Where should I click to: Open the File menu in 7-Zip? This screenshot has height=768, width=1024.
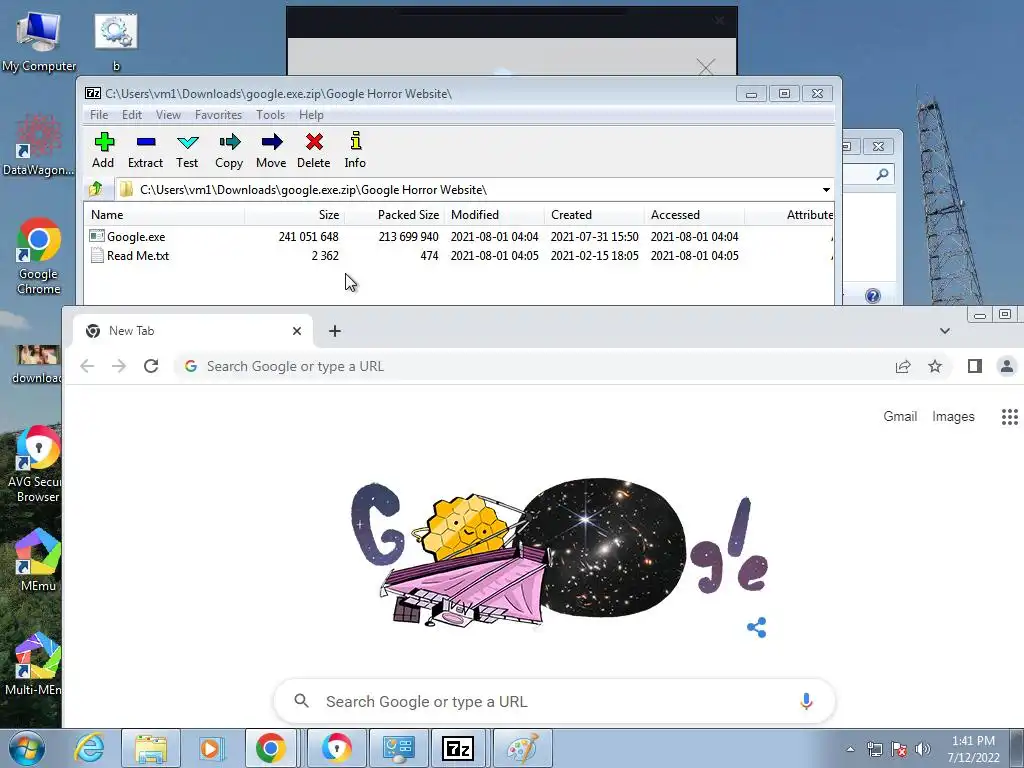[x=99, y=115]
